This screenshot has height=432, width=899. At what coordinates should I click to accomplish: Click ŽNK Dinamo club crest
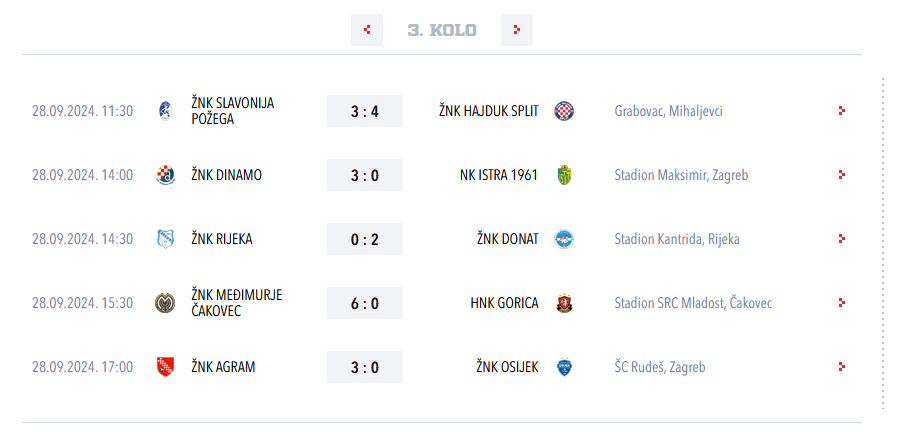point(165,175)
